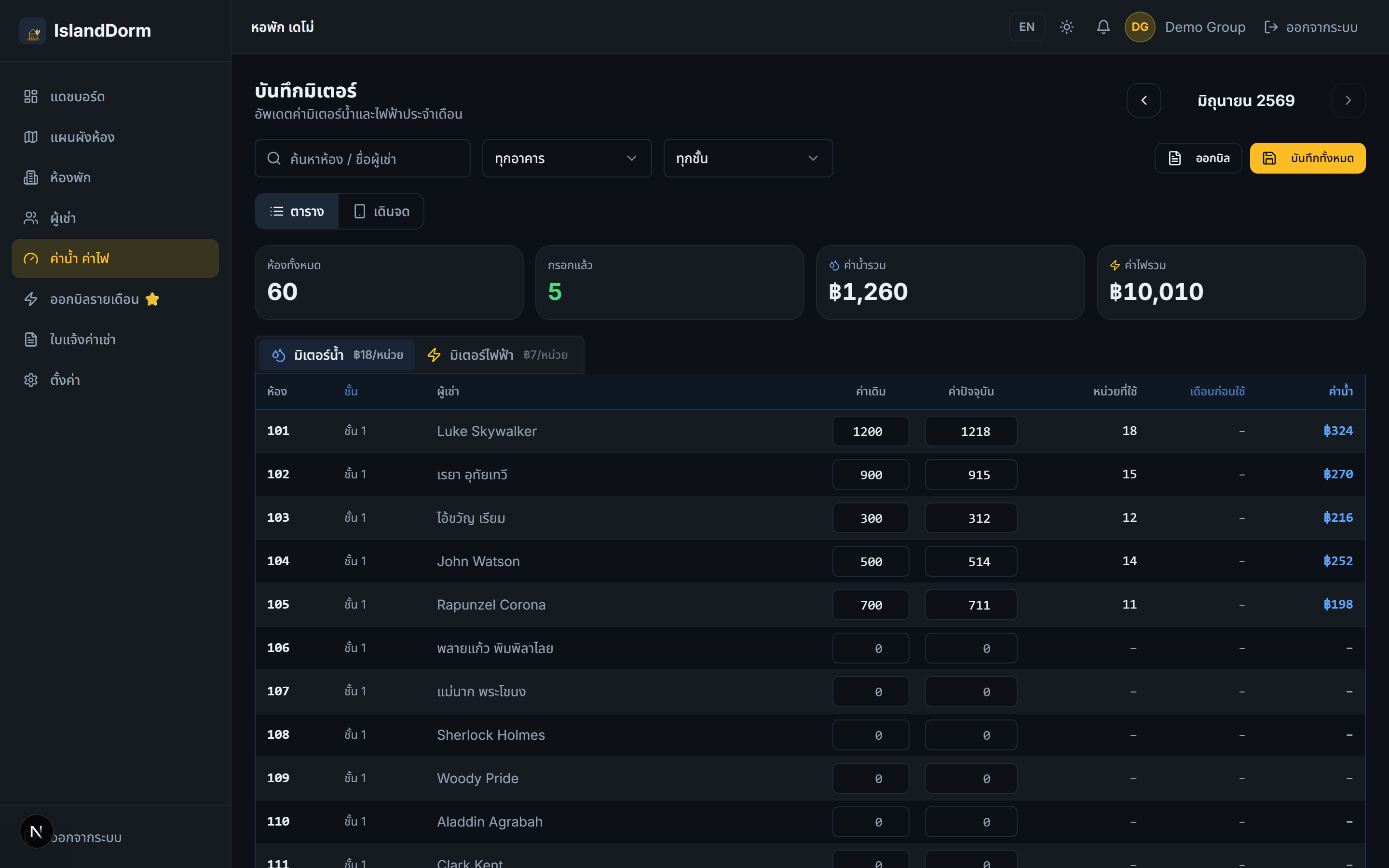Open the แผนผังห้อง floor plan page
The height and width of the screenshot is (868, 1389).
click(x=115, y=137)
